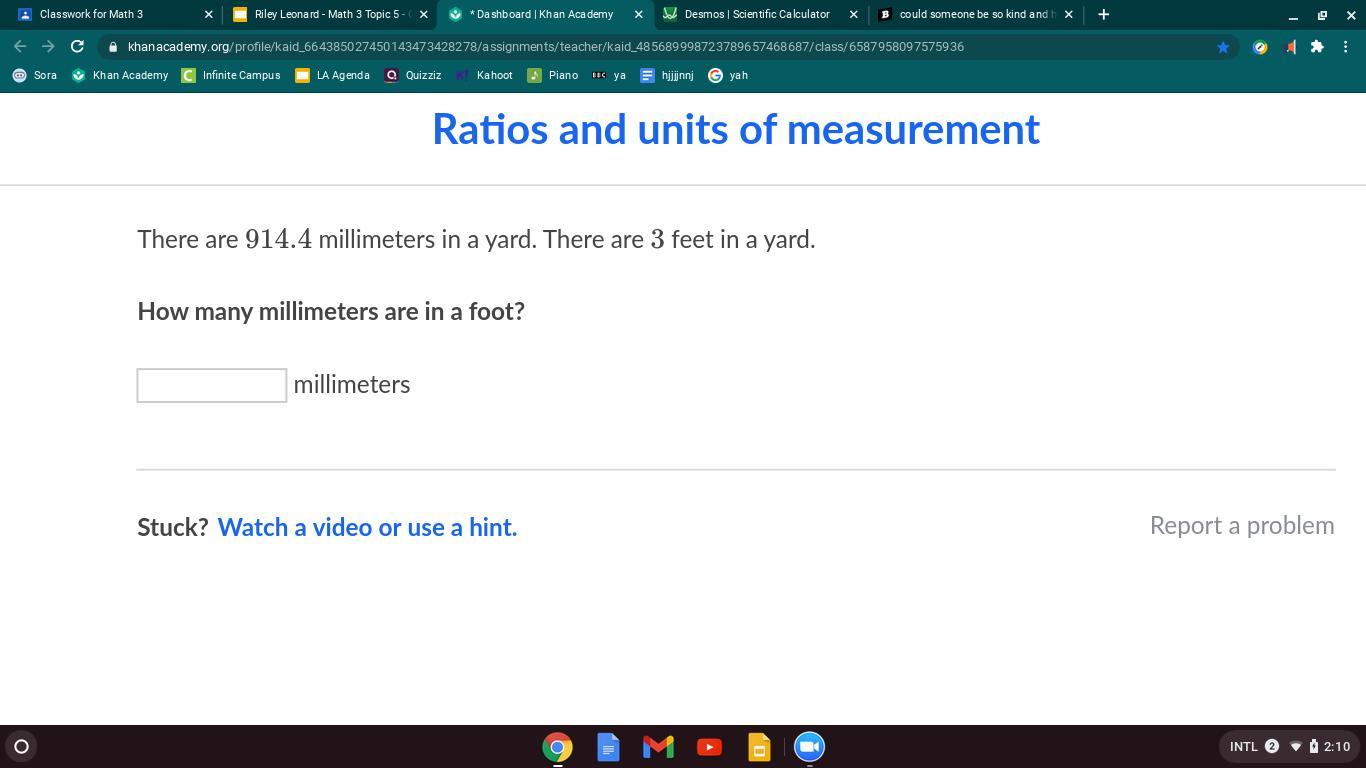Launch YouTube from the shelf
This screenshot has height=768, width=1366.
[709, 747]
